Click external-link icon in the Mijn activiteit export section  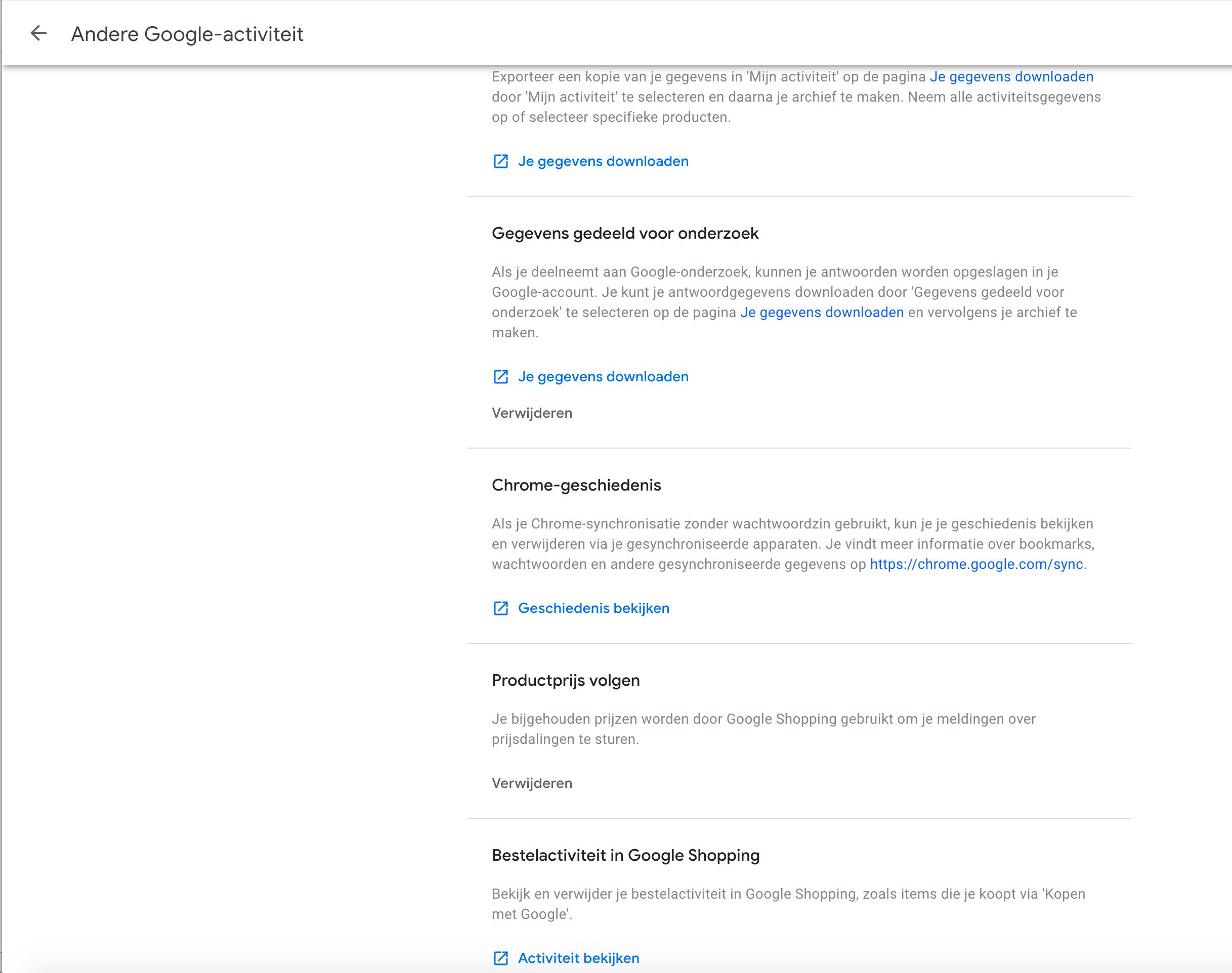500,161
